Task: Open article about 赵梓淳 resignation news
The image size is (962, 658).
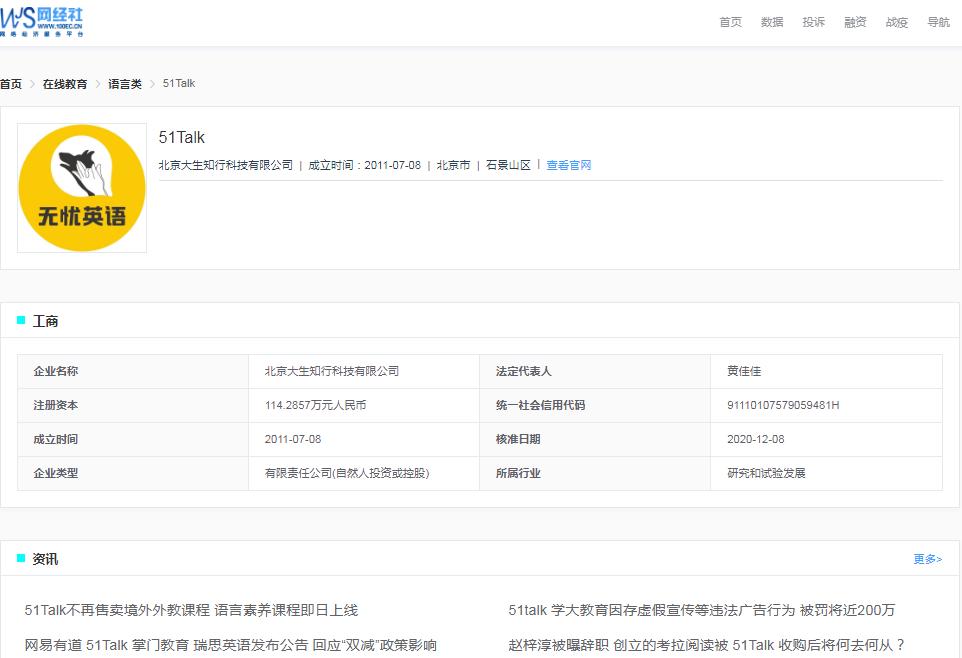Action: coord(721,646)
